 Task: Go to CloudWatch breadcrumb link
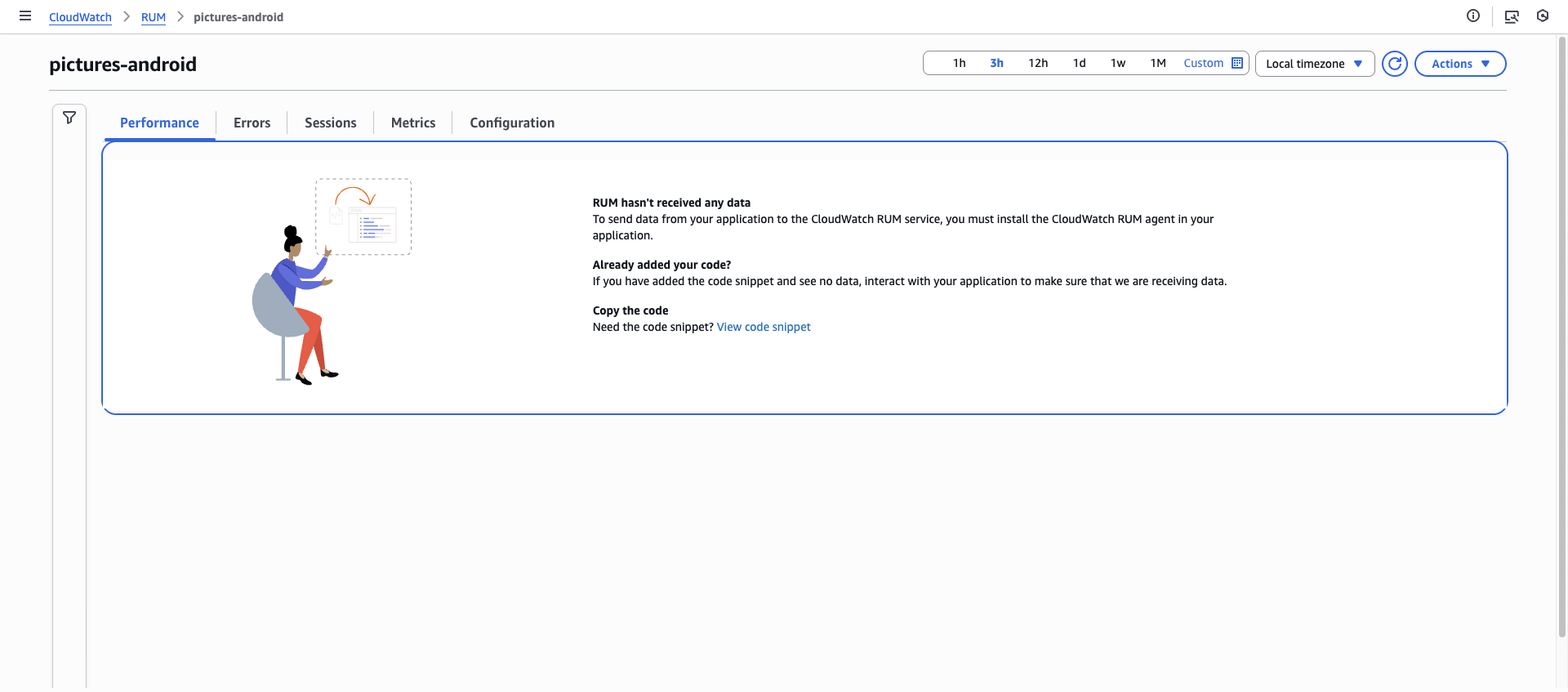coord(80,17)
